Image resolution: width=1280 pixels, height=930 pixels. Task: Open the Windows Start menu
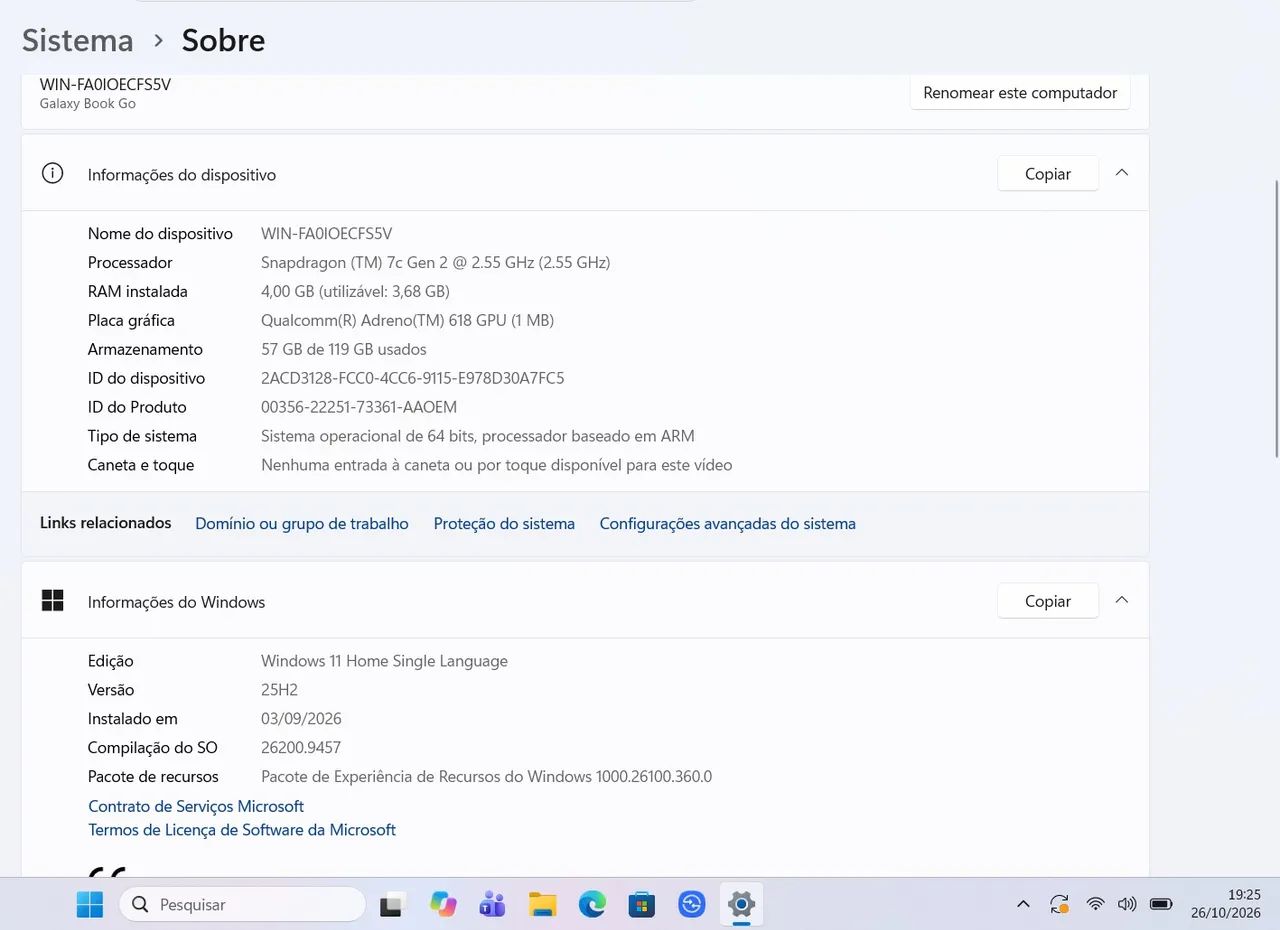pos(90,905)
